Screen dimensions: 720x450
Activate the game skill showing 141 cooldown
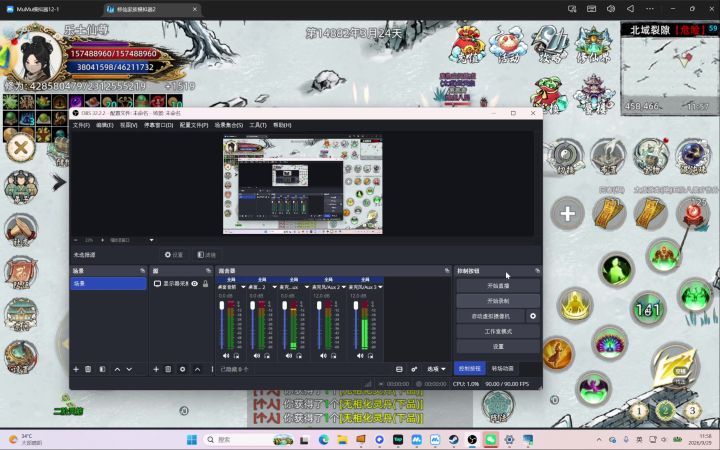click(647, 310)
